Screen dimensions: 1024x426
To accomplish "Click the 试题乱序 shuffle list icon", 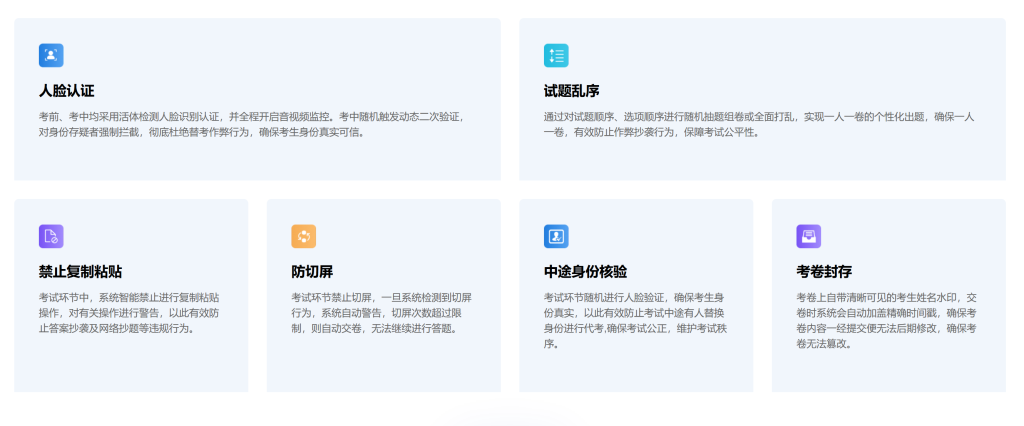I will point(556,56).
